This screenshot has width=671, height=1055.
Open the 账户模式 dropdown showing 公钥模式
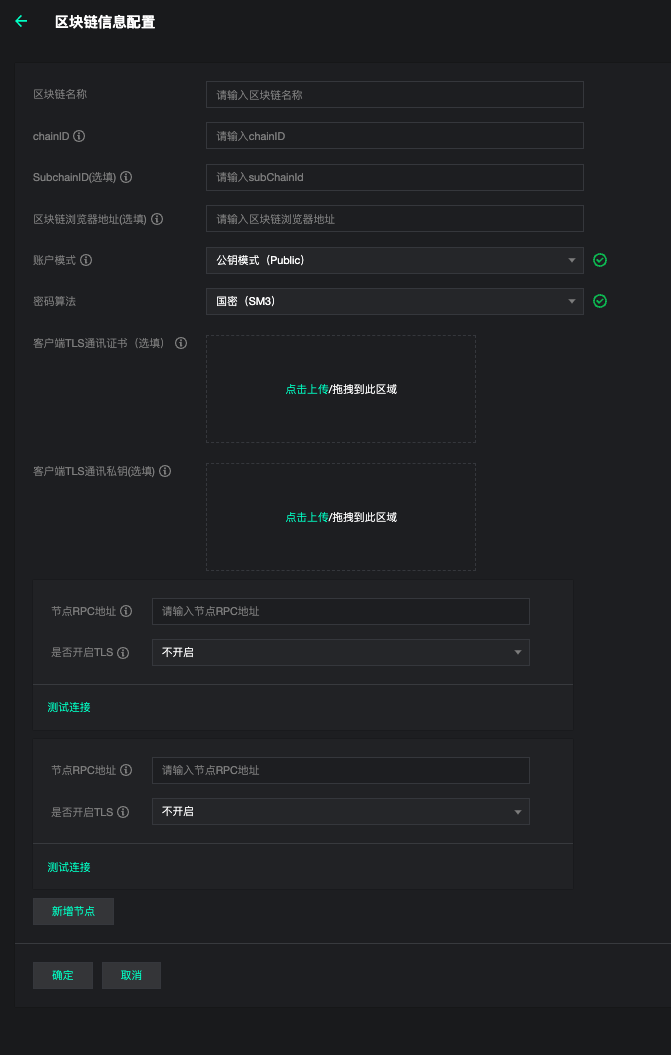[x=394, y=260]
